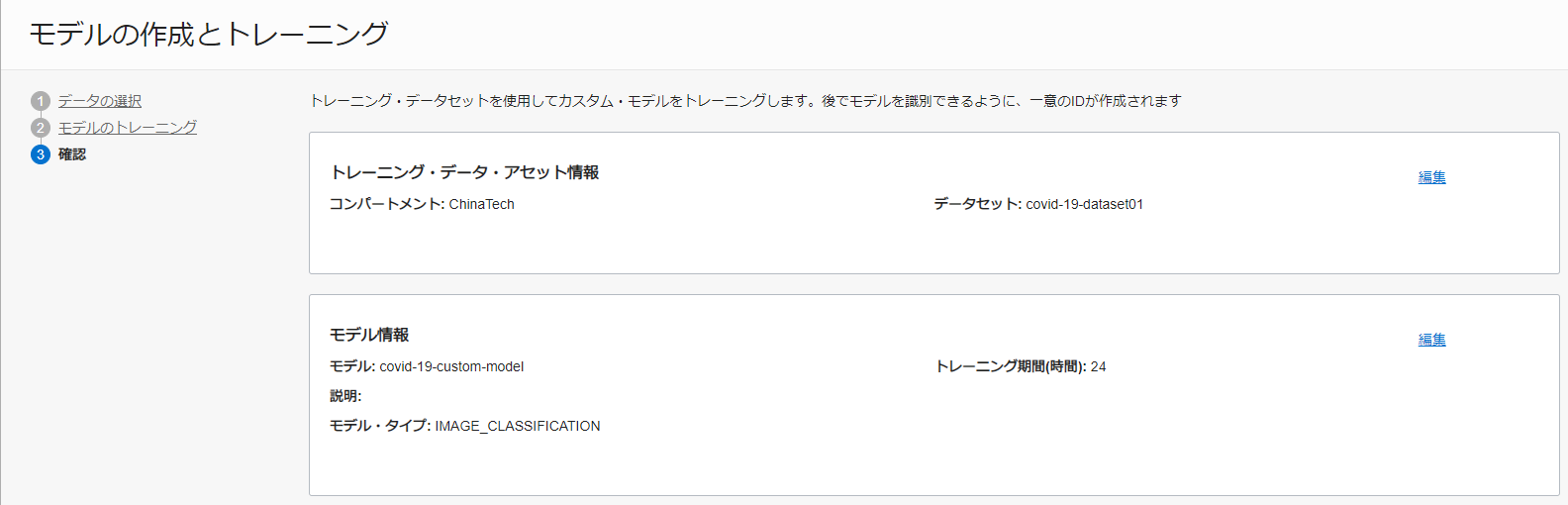1568x505 pixels.
Task: Click the training description sentence at top
Action: click(x=745, y=101)
